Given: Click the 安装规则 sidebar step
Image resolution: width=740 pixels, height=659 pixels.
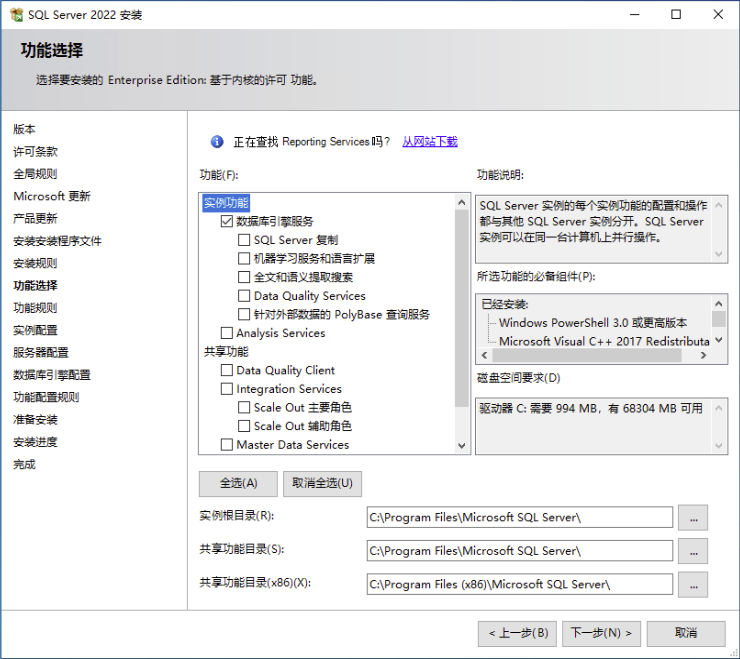Looking at the screenshot, I should tap(35, 263).
